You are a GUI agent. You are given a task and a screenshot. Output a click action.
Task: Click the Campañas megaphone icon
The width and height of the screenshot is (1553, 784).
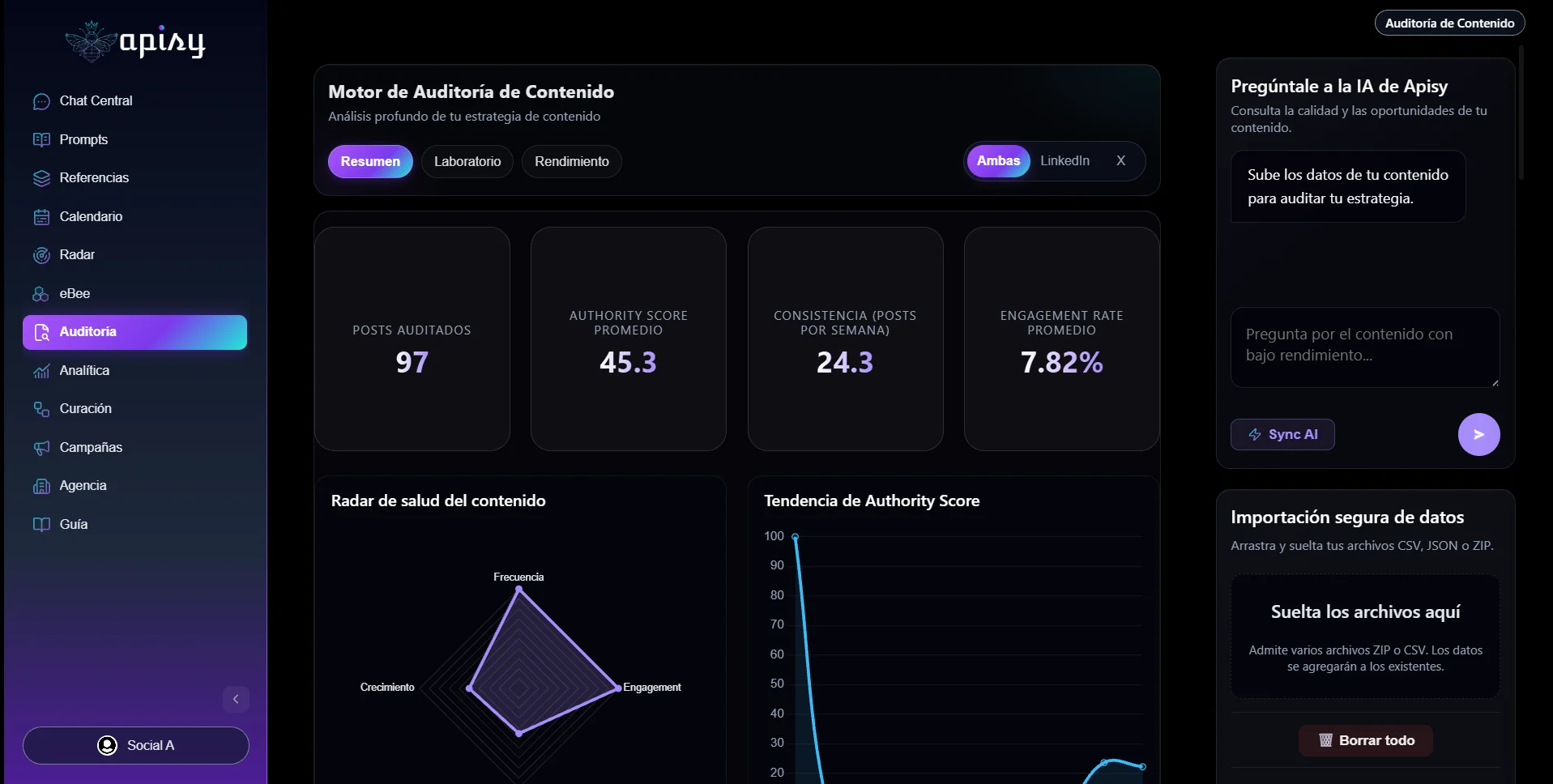pyautogui.click(x=41, y=448)
